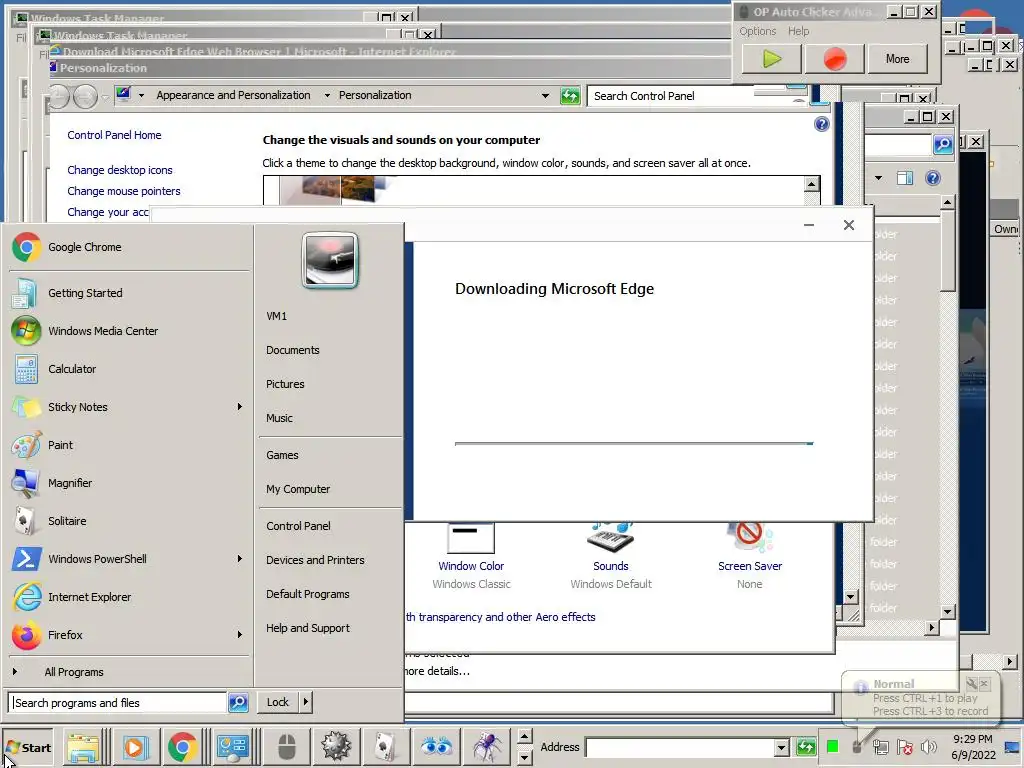Click the Lock button
This screenshot has width=1024, height=768.
tap(278, 702)
